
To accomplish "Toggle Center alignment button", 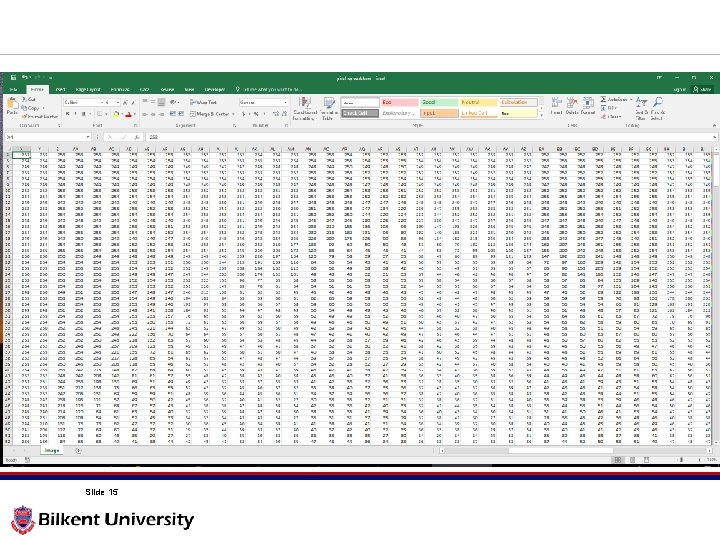I will pyautogui.click(x=153, y=114).
